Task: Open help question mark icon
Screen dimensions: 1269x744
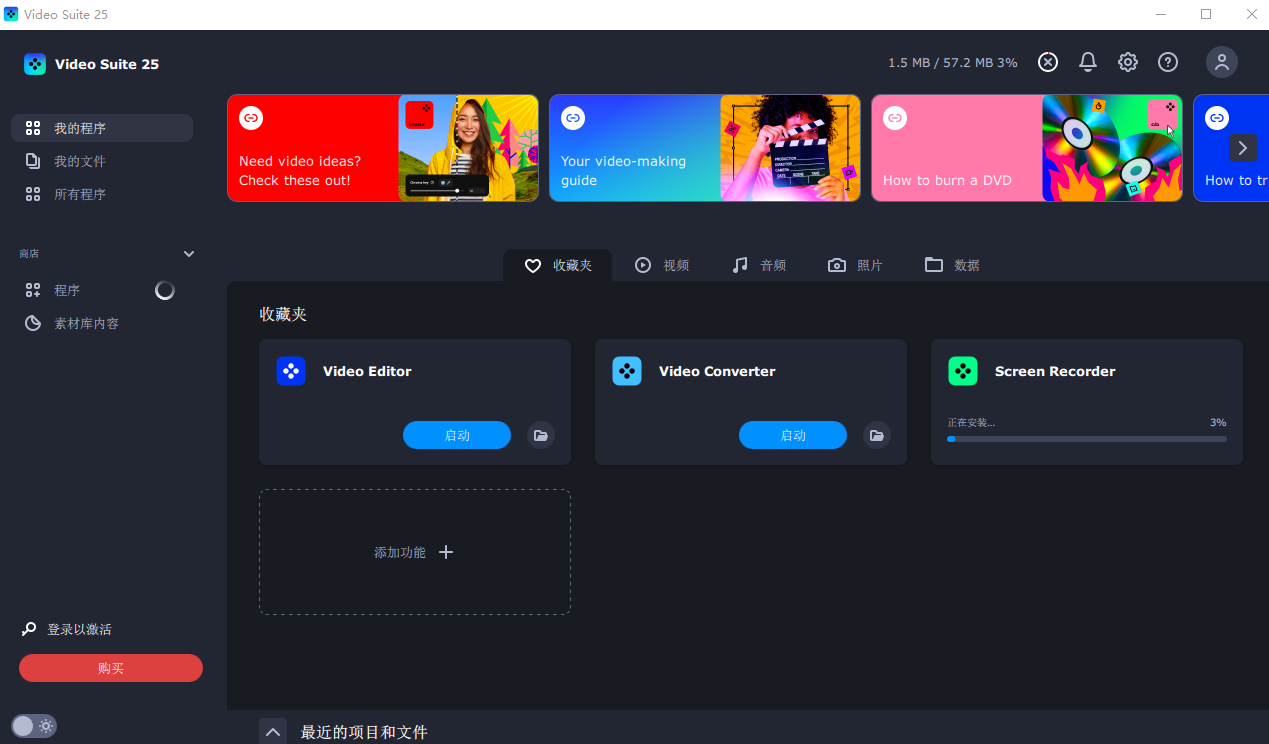Action: (1168, 62)
